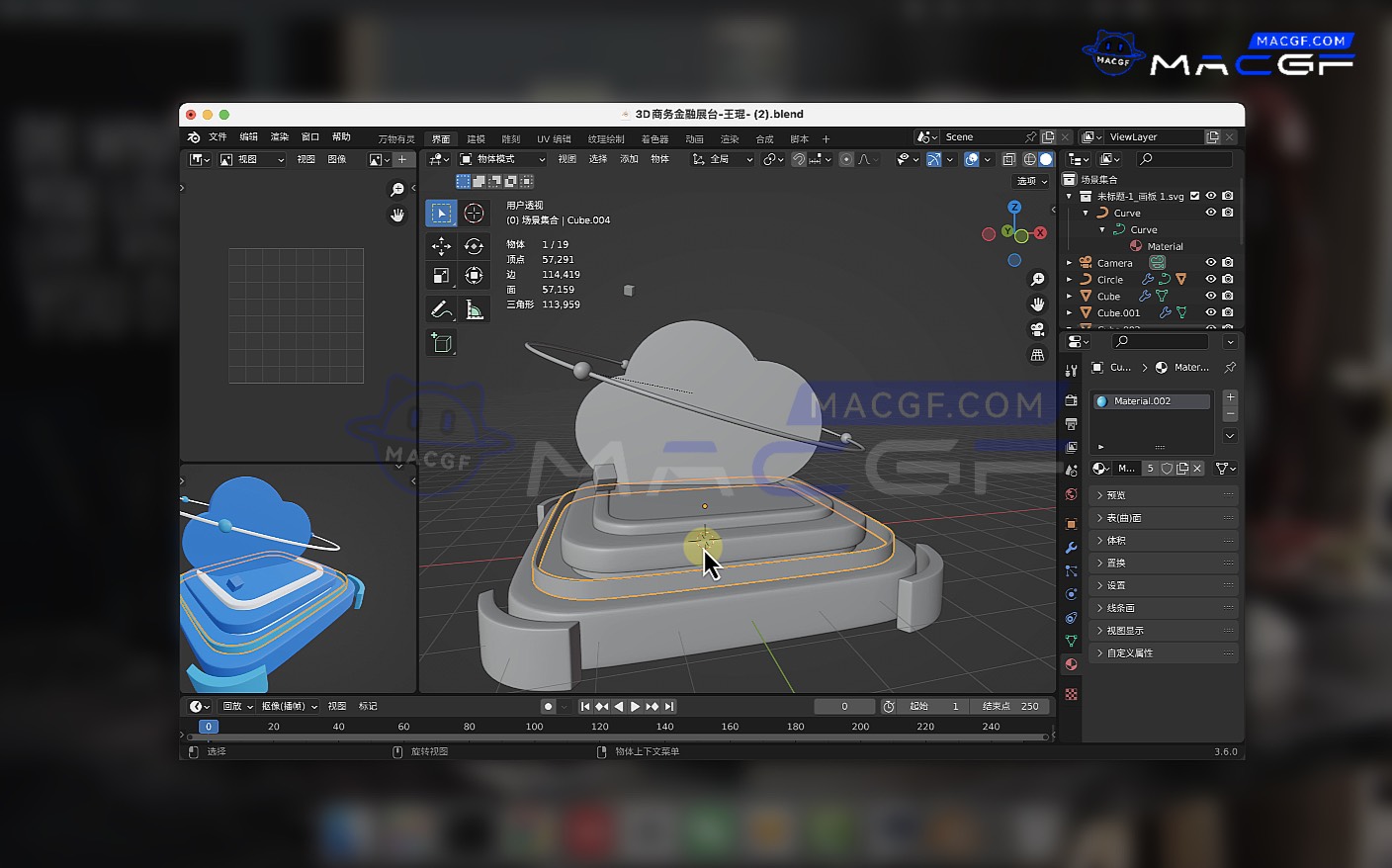Select the Rotate tool

[x=474, y=246]
